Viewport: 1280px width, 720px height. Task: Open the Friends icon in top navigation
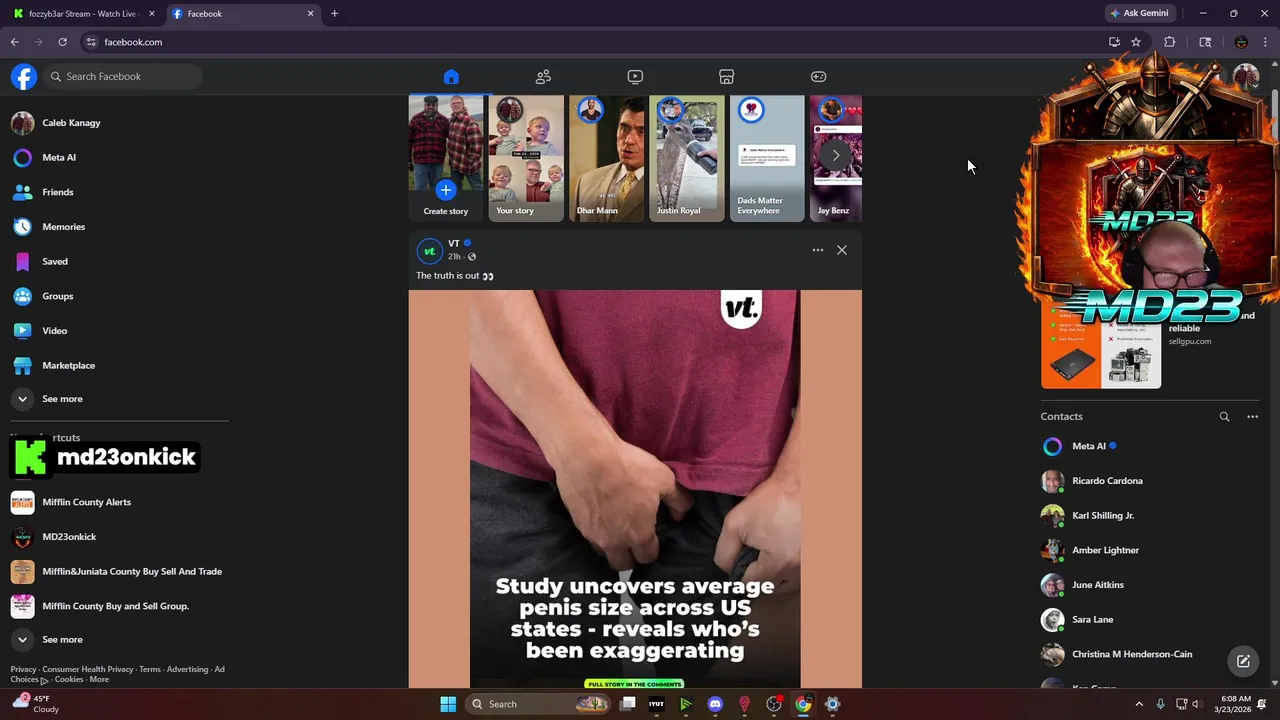pos(543,77)
